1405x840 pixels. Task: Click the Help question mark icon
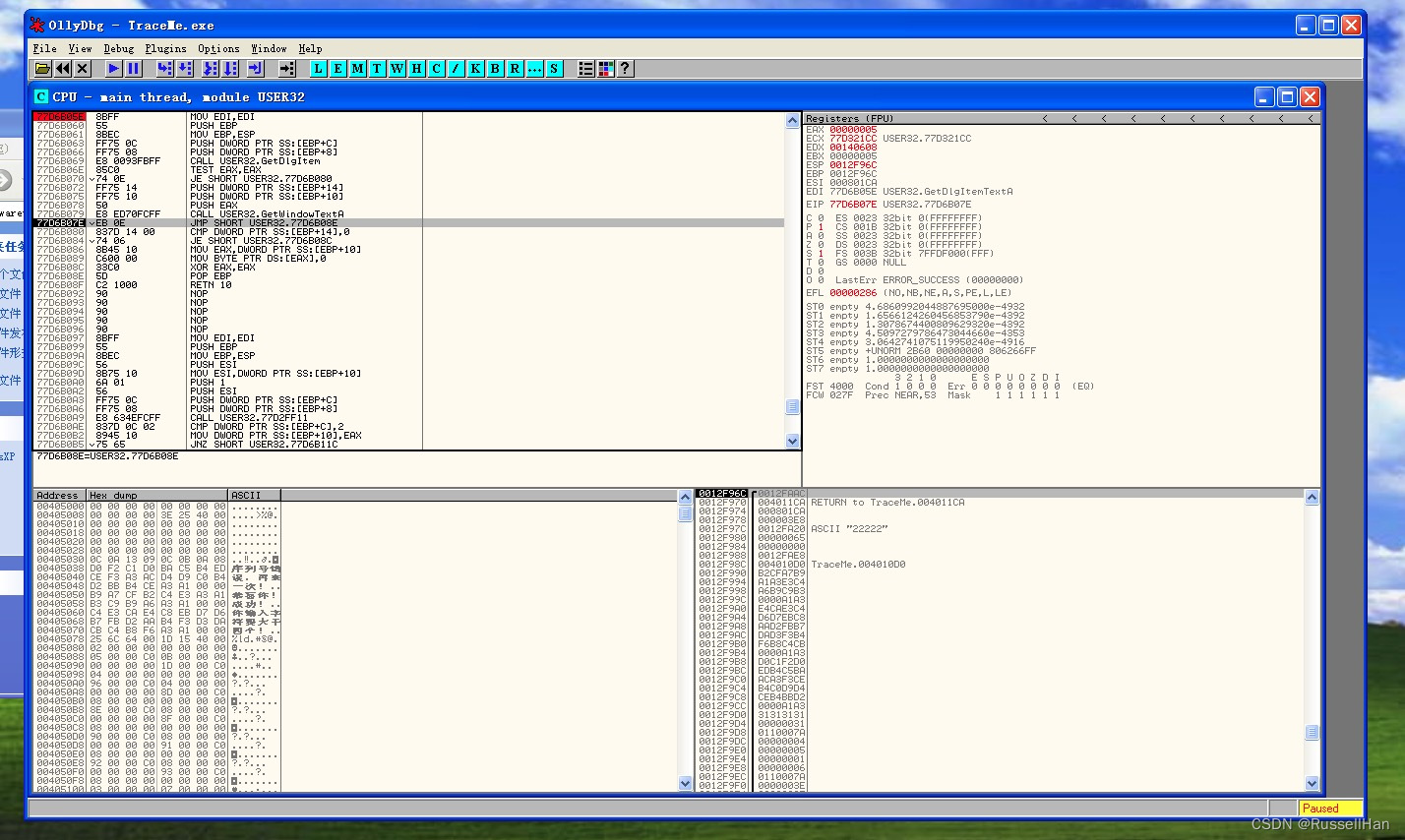pyautogui.click(x=625, y=69)
